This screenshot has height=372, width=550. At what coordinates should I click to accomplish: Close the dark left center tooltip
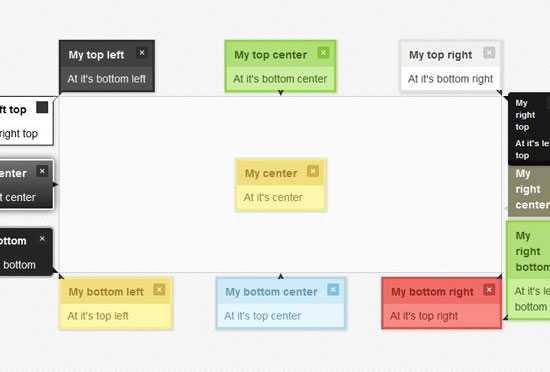point(42,171)
